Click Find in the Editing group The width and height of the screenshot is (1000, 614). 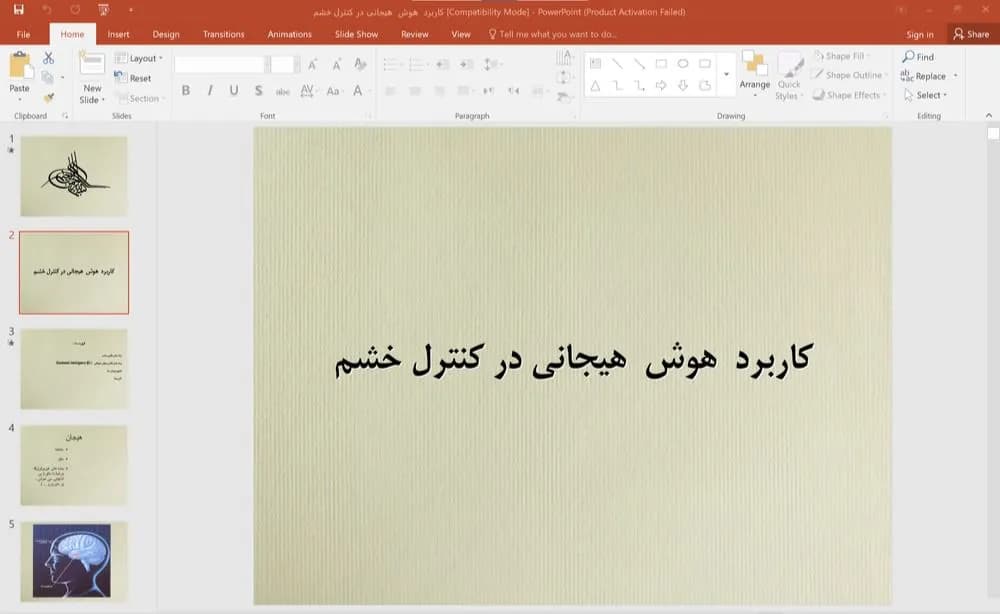918,57
